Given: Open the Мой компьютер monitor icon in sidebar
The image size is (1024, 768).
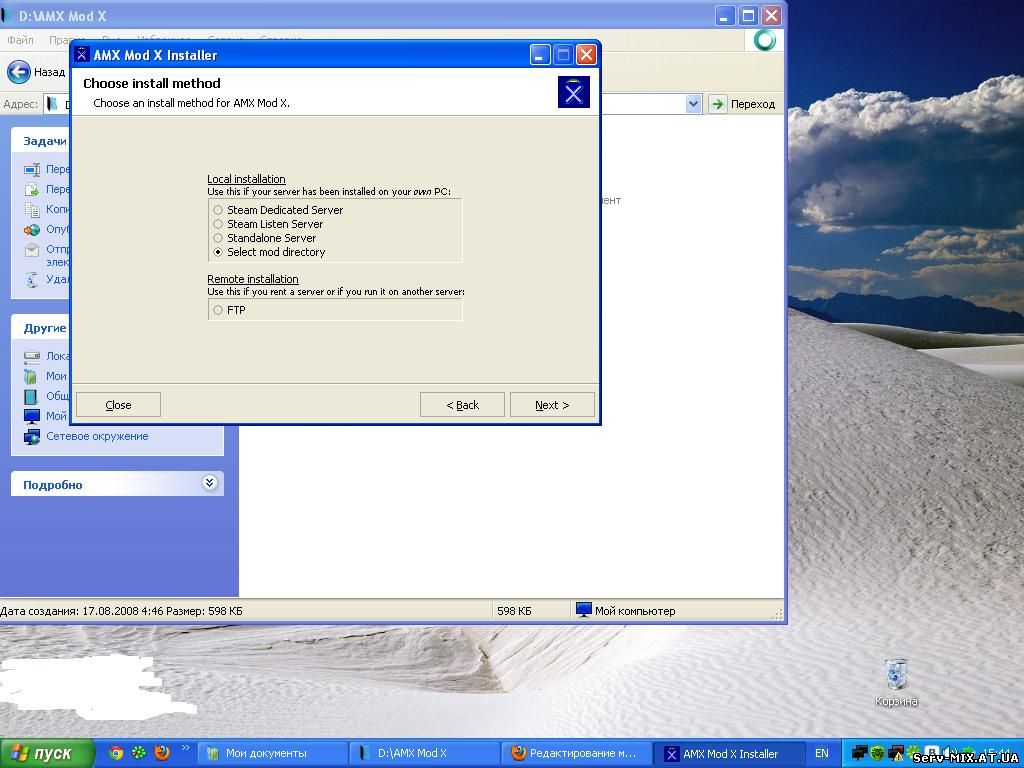Looking at the screenshot, I should [32, 416].
